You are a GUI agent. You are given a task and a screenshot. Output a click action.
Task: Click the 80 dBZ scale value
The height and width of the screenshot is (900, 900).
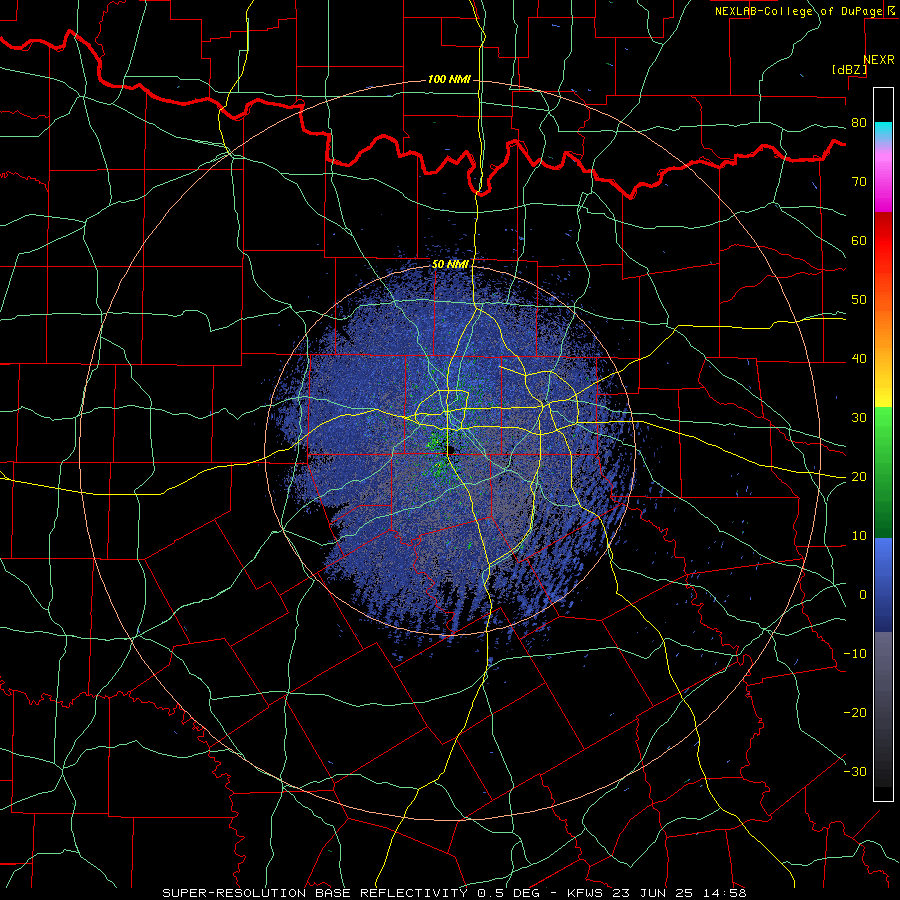pyautogui.click(x=859, y=123)
